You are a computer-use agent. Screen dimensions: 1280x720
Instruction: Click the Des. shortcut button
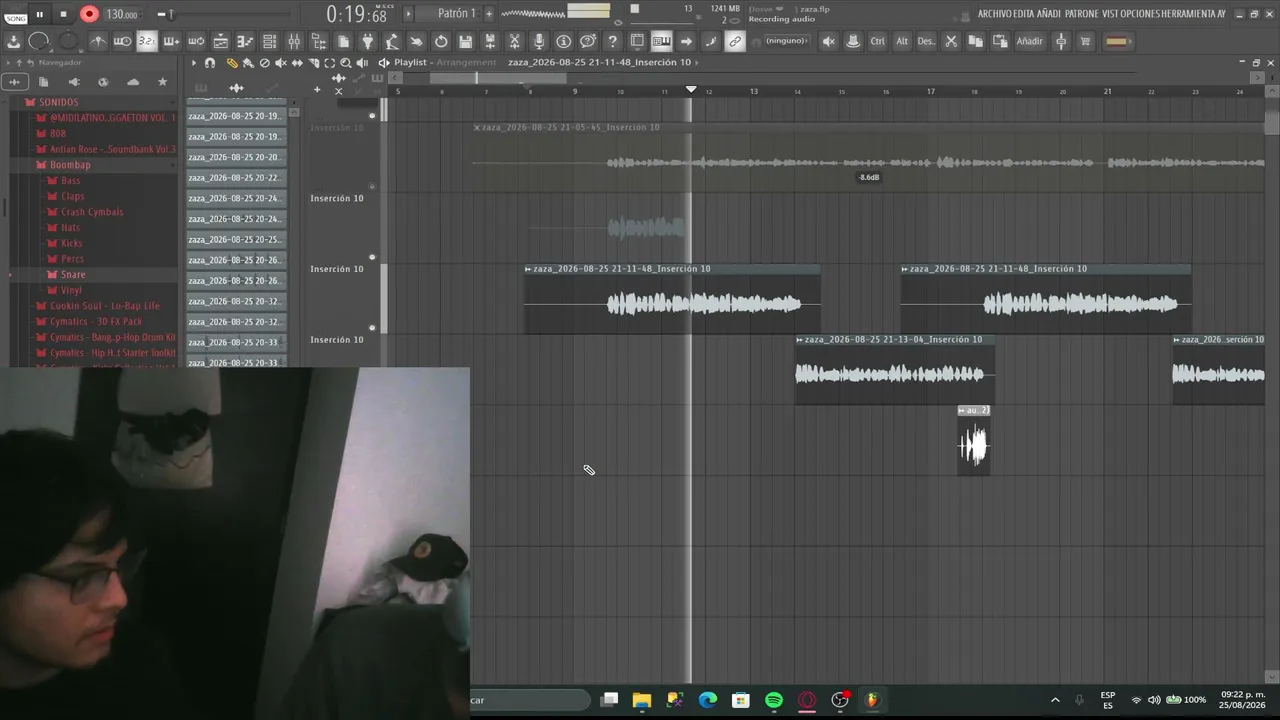[926, 41]
